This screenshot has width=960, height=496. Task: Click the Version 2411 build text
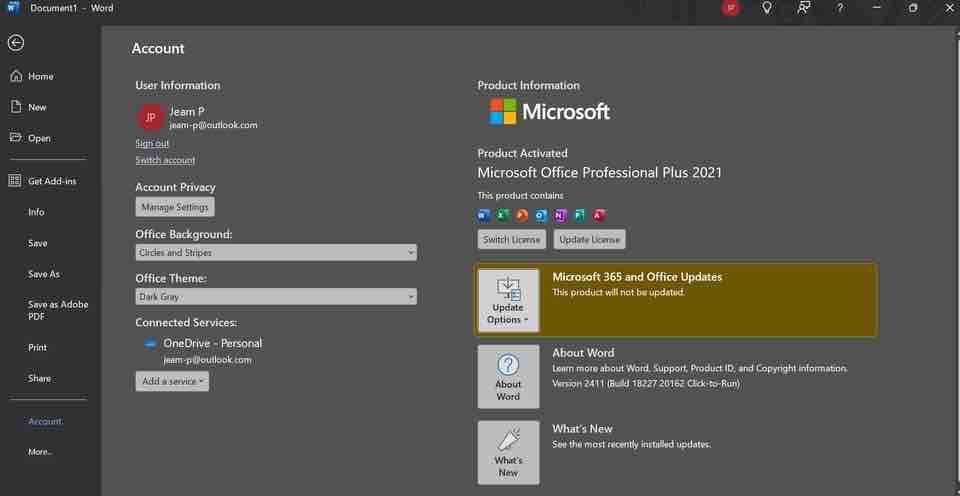pyautogui.click(x=646, y=384)
